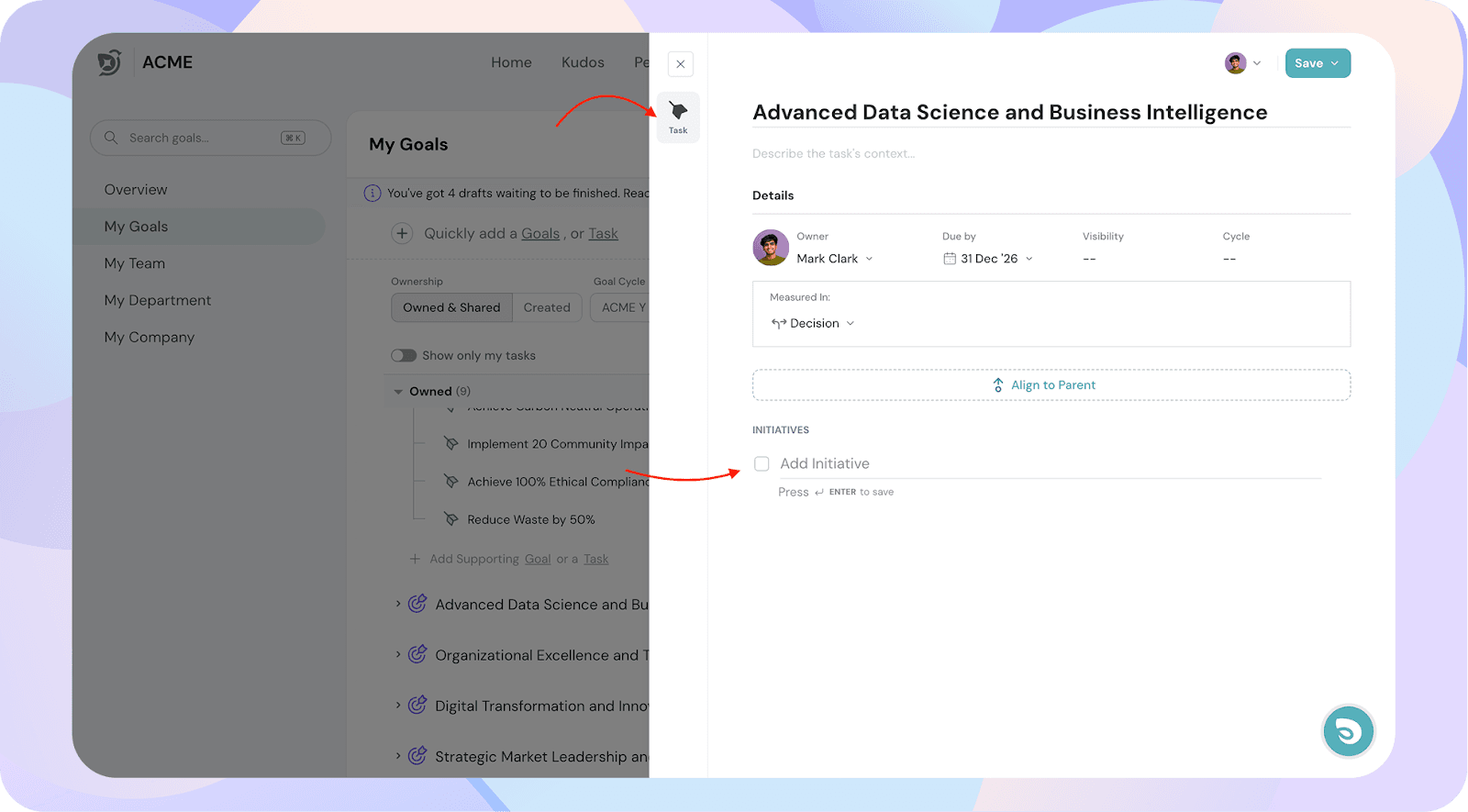The image size is (1468, 812).
Task: Check the Add Initiative checkbox
Action: 762,464
